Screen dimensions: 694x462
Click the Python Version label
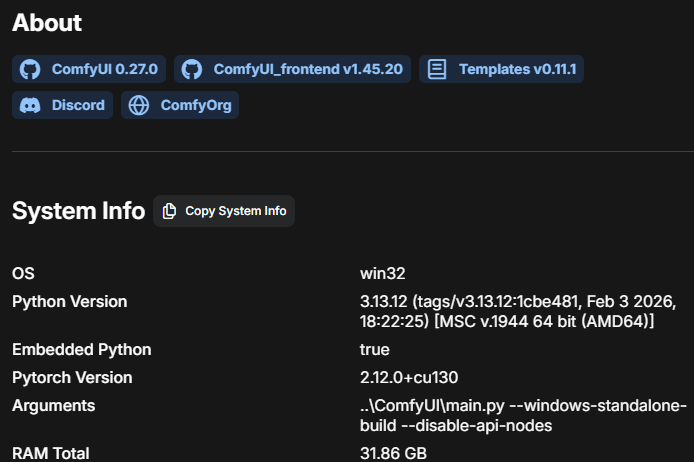69,302
